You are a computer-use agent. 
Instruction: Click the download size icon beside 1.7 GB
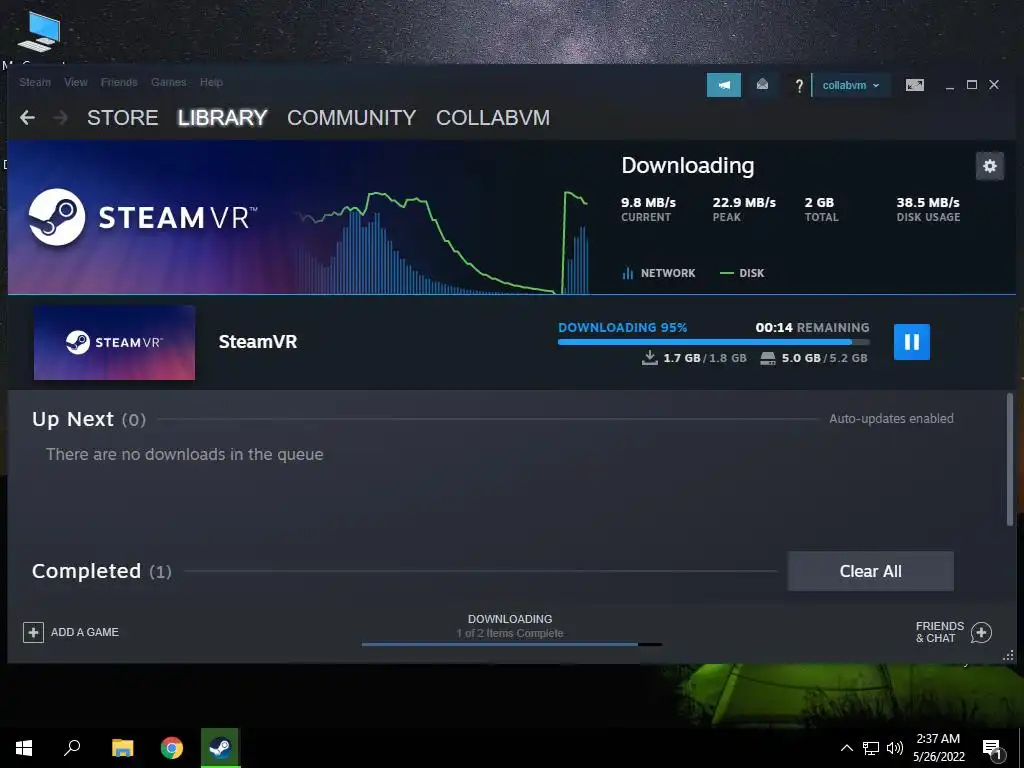(650, 358)
